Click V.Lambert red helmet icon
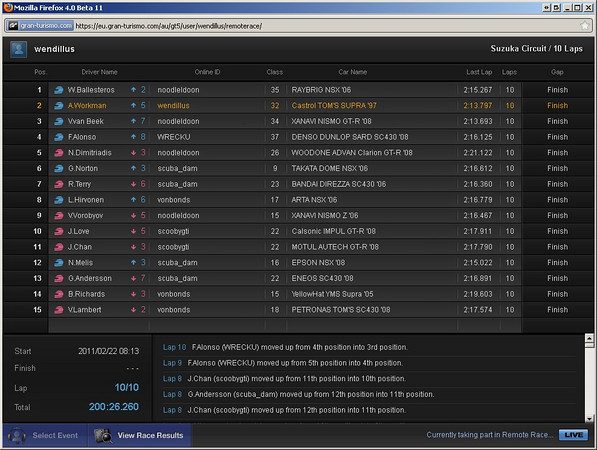The width and height of the screenshot is (597, 450). pyautogui.click(x=59, y=310)
